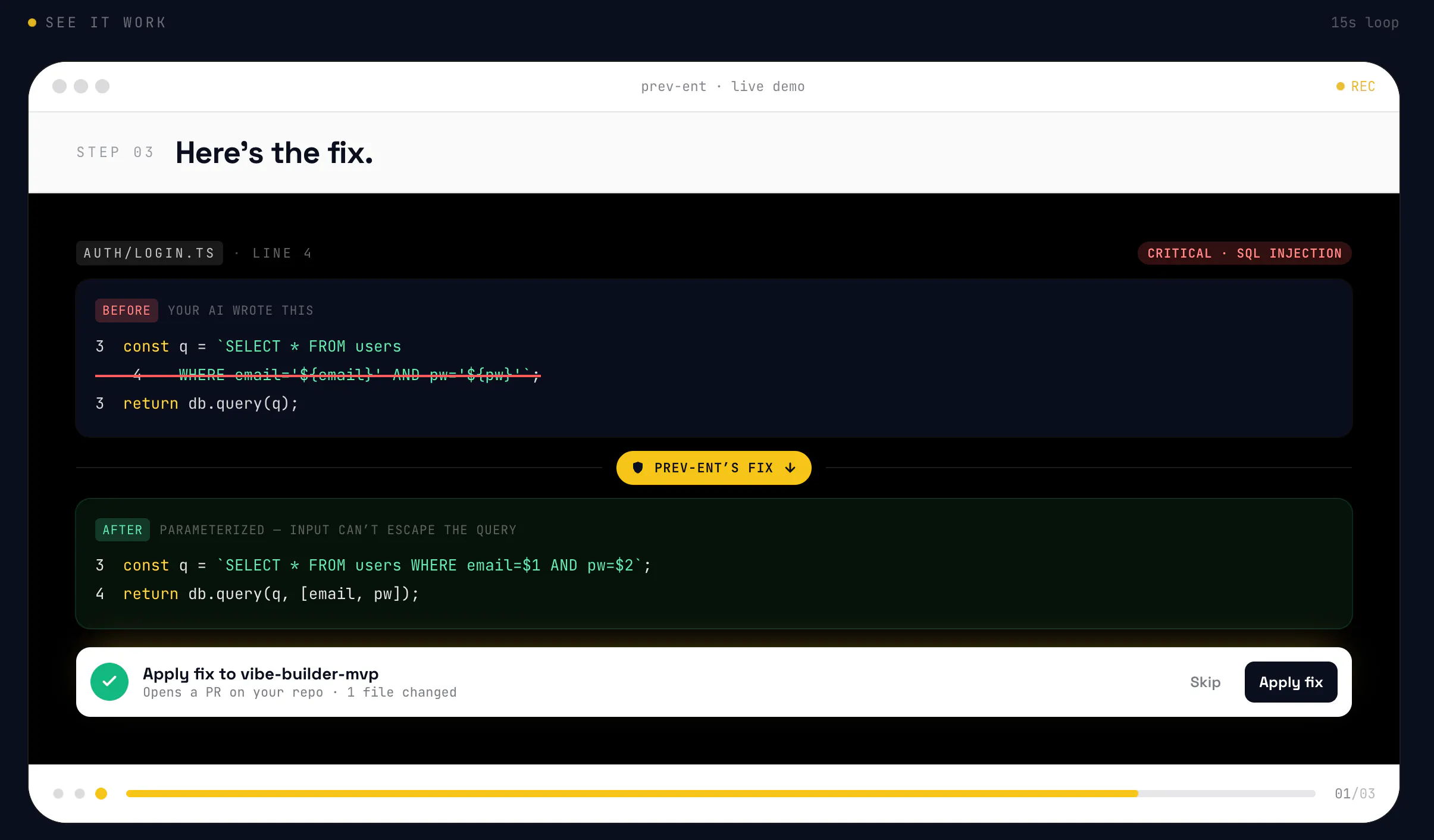
Task: Click the 'const q = `SELECT * FROM users' line in BEFORE
Action: click(x=248, y=346)
